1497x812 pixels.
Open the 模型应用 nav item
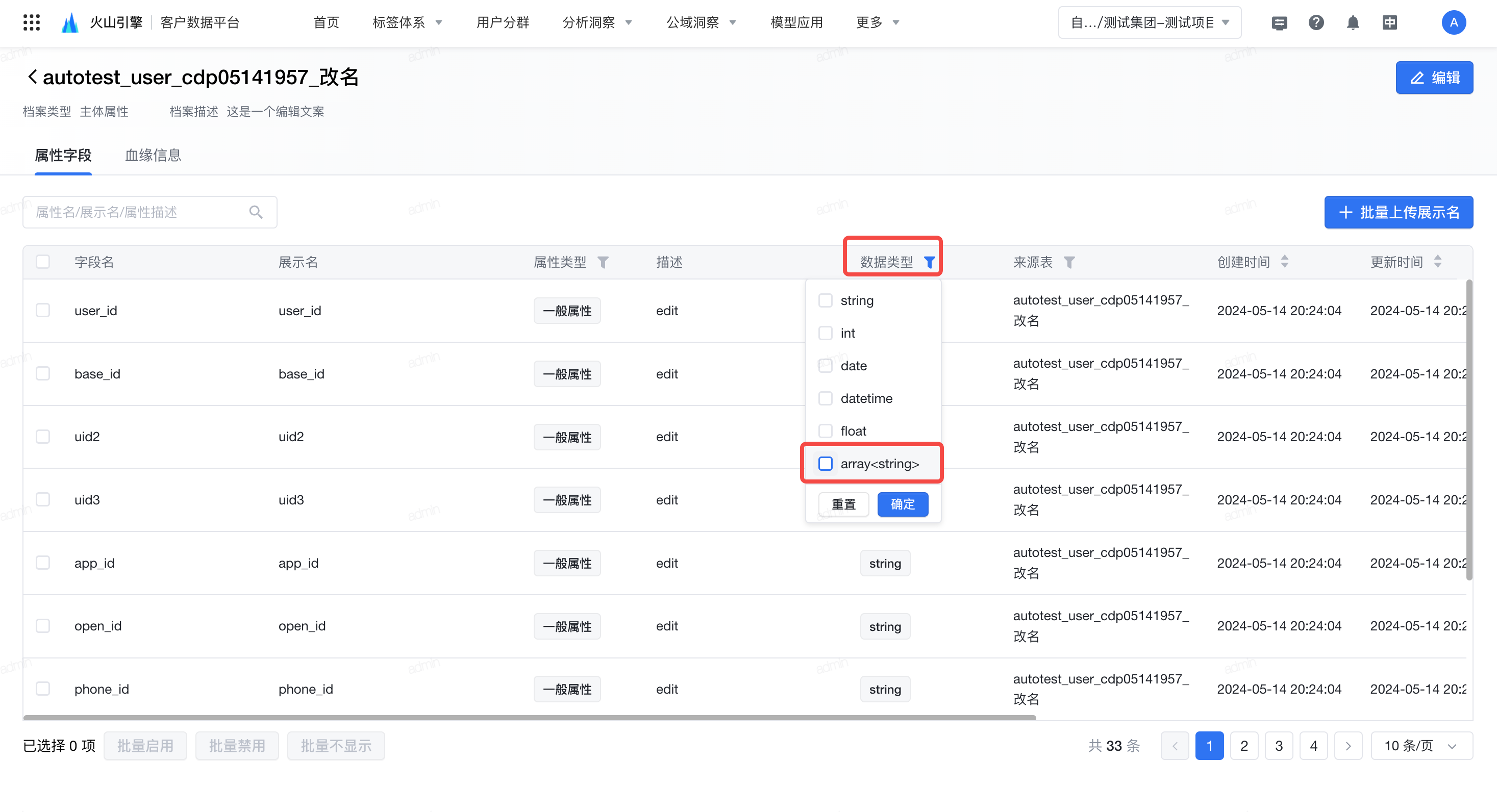pyautogui.click(x=796, y=22)
